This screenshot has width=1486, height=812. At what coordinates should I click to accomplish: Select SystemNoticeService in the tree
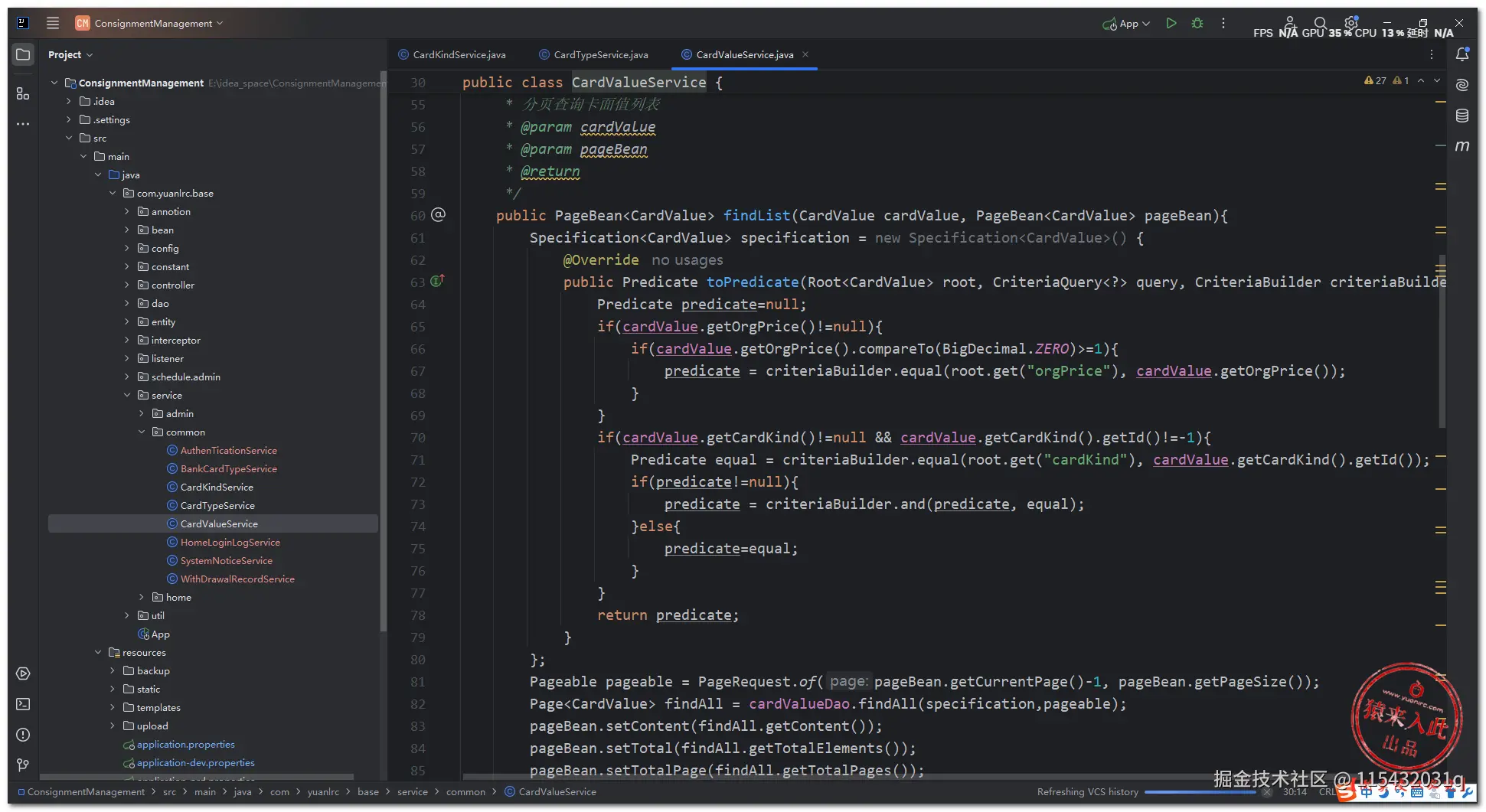pyautogui.click(x=226, y=560)
